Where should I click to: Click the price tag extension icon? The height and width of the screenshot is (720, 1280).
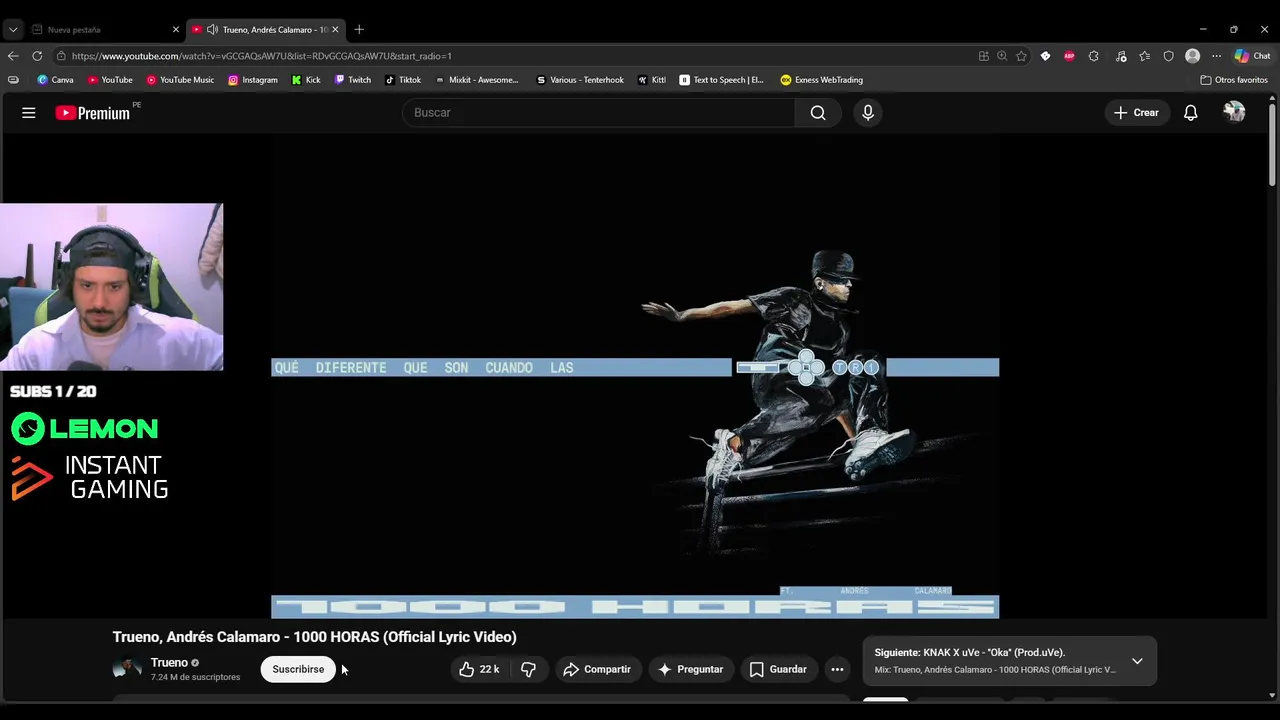(x=1045, y=56)
